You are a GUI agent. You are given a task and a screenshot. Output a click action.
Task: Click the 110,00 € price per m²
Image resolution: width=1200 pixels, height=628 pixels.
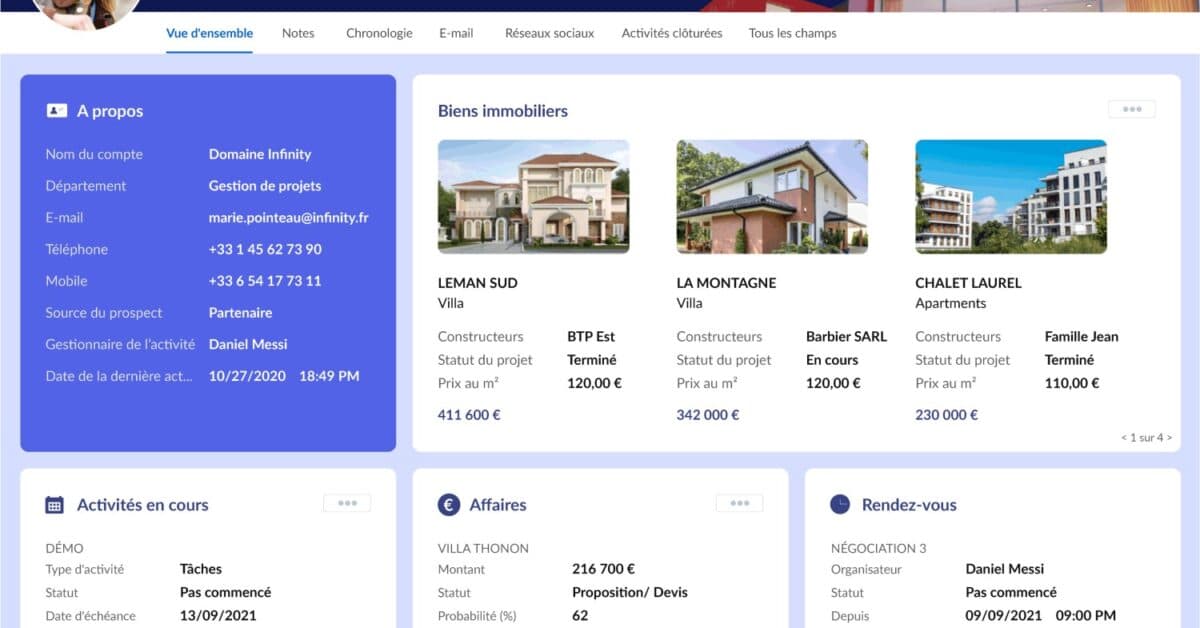[1072, 383]
